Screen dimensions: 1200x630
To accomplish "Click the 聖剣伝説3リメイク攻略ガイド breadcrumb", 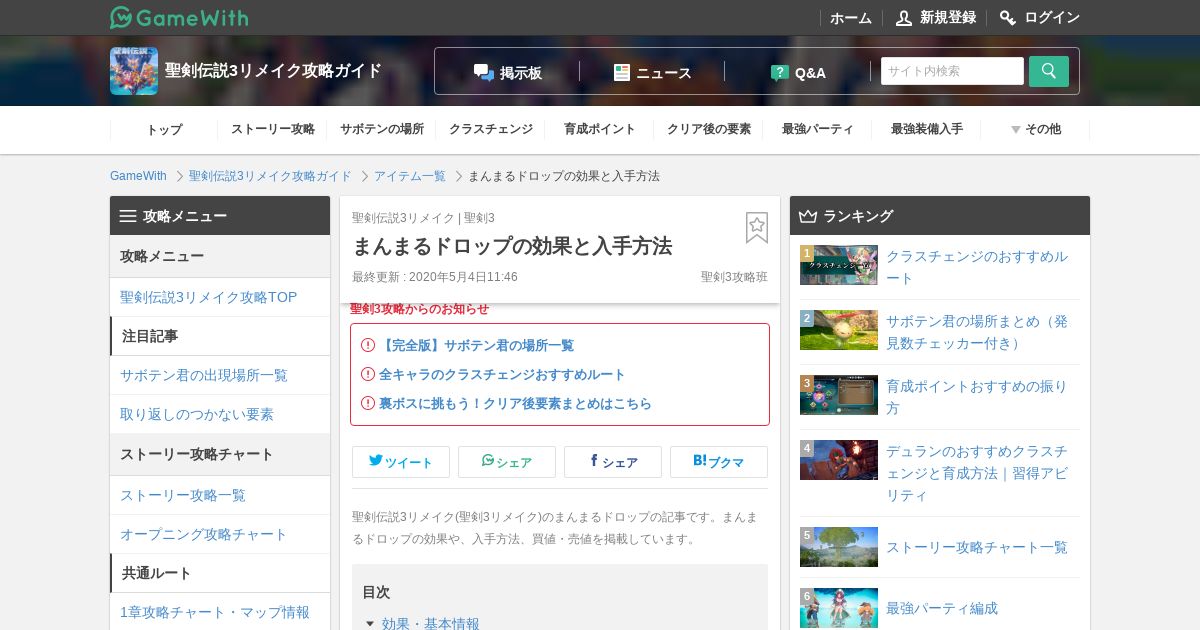I will tap(270, 176).
